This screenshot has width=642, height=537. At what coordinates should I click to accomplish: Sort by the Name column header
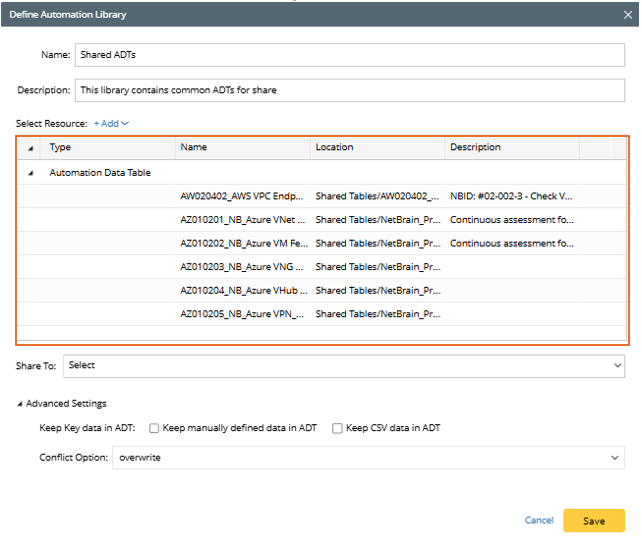coord(243,148)
